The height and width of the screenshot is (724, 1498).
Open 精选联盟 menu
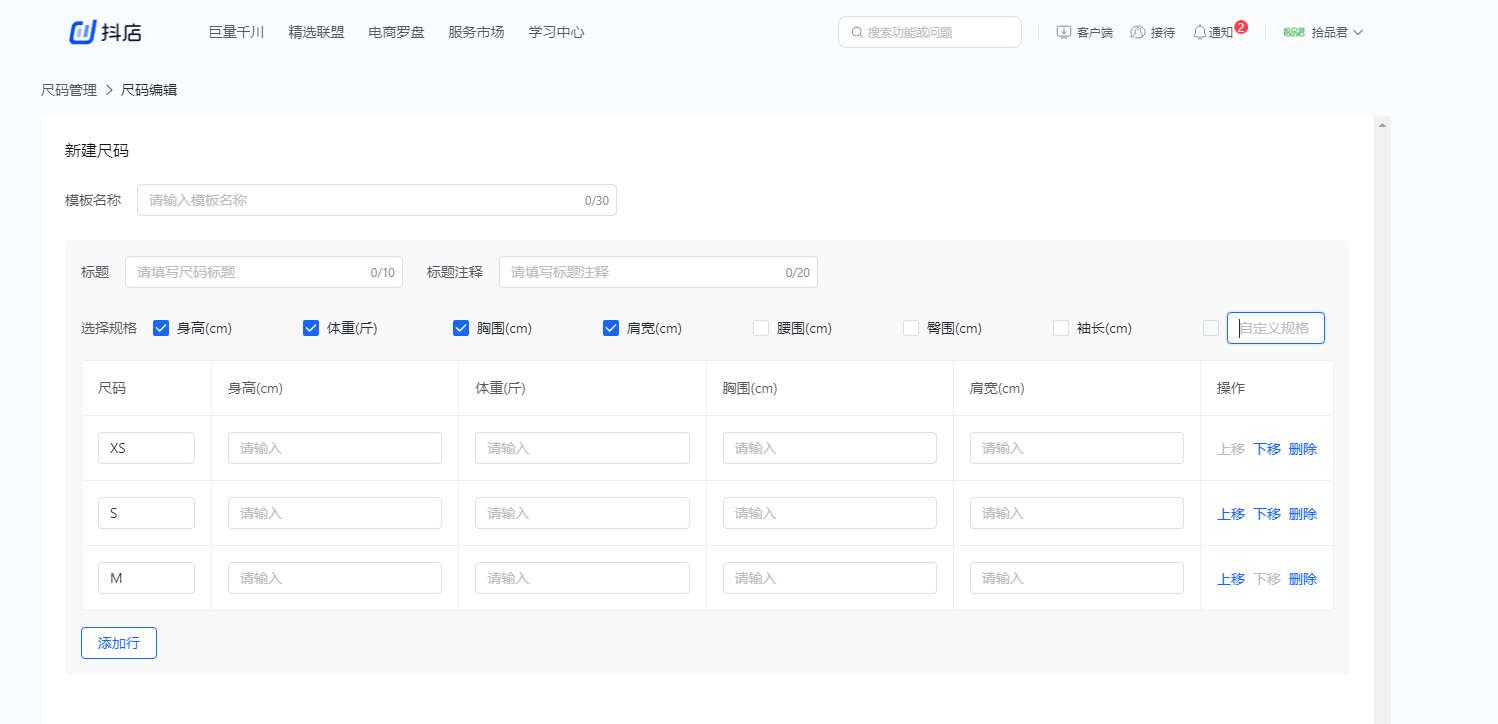(x=316, y=32)
